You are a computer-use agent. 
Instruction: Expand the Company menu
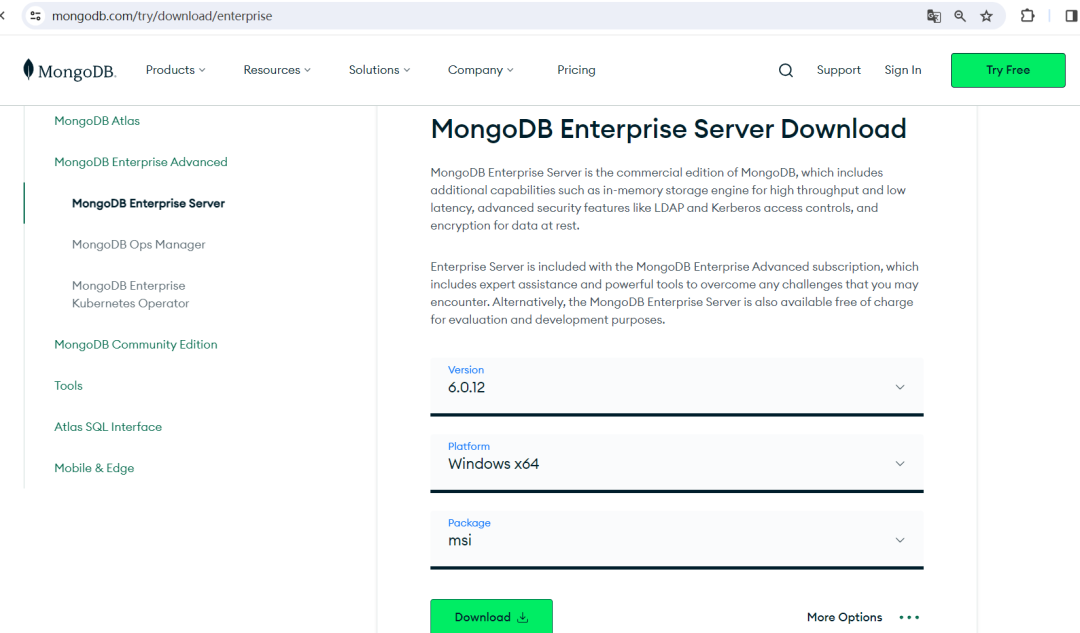(x=481, y=70)
